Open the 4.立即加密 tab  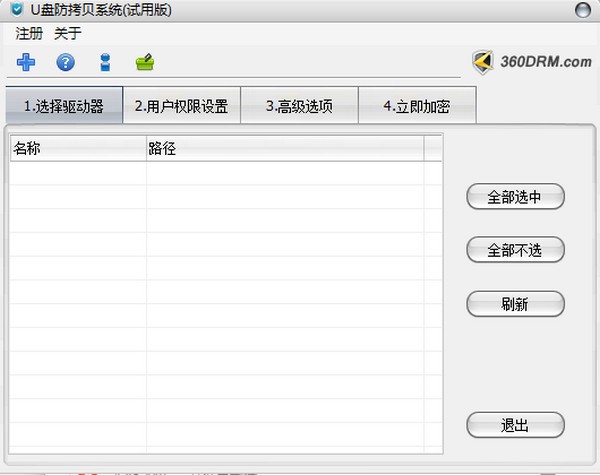coord(417,106)
